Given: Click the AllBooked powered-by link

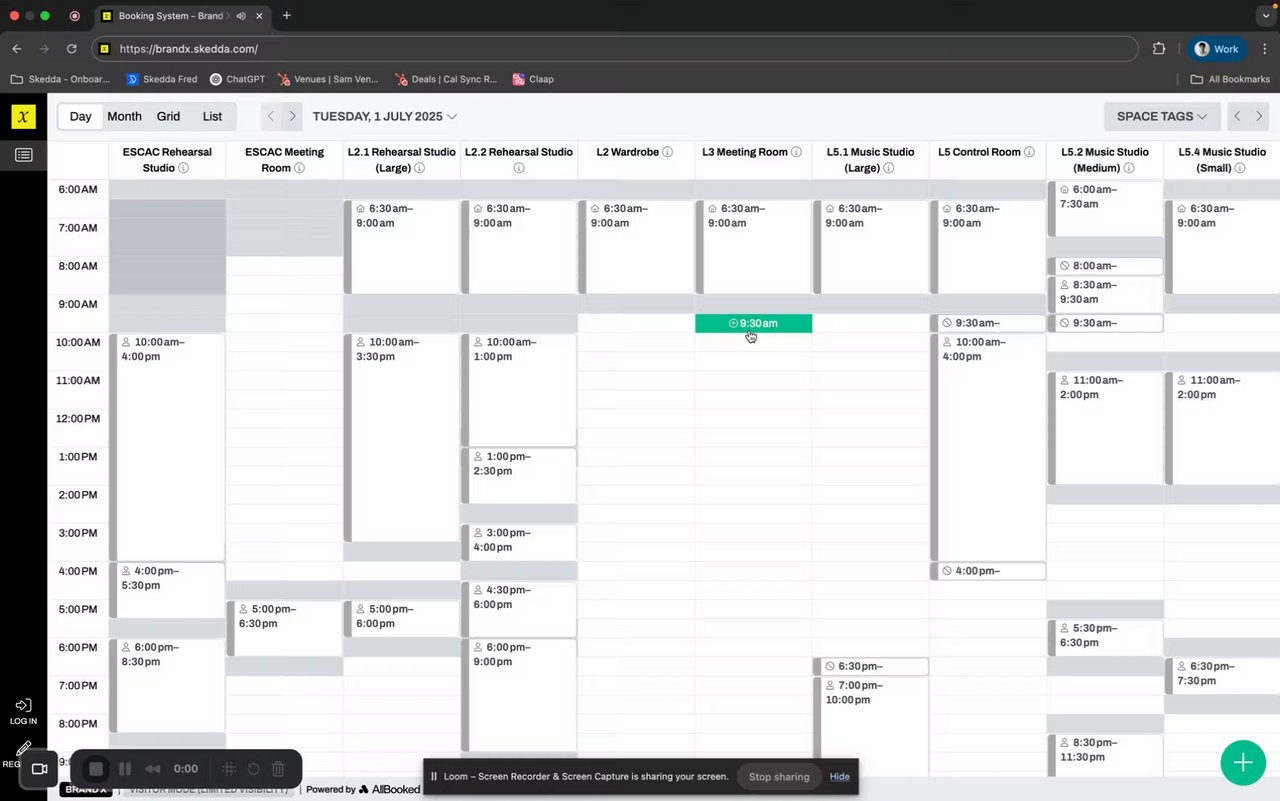Looking at the screenshot, I should pos(390,789).
